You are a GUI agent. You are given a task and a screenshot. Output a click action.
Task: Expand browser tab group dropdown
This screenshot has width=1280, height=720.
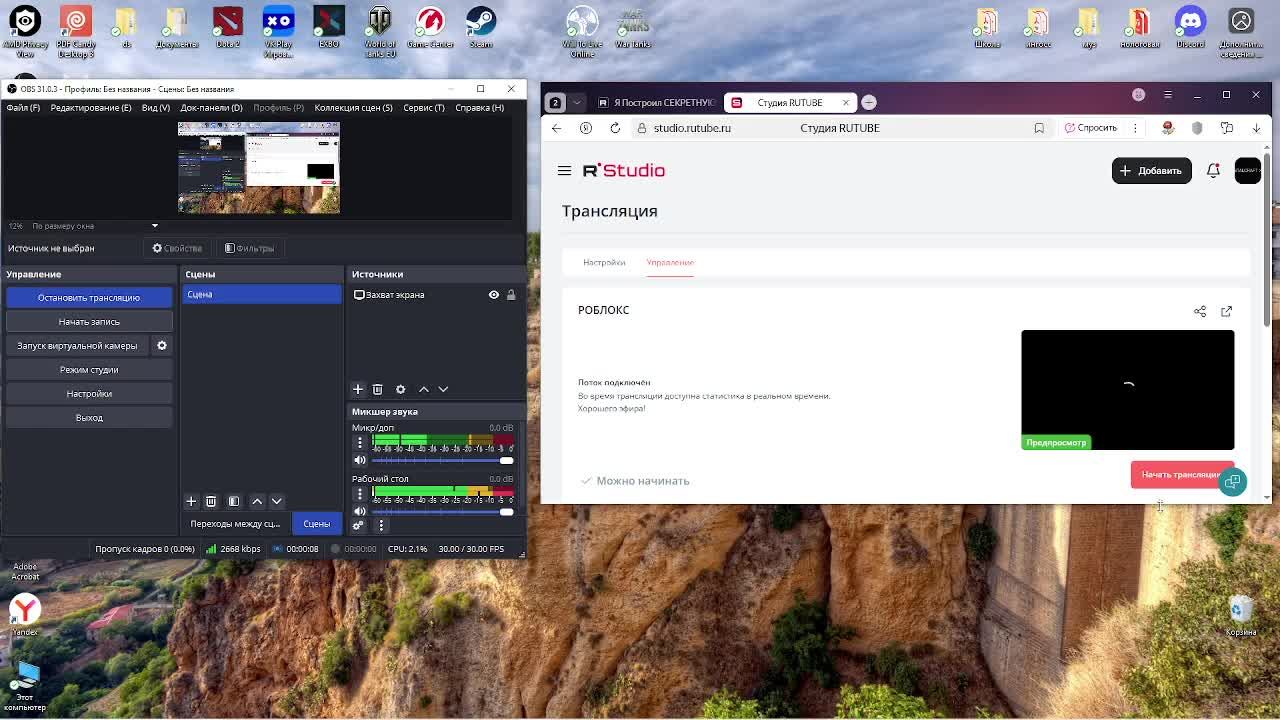tap(576, 103)
